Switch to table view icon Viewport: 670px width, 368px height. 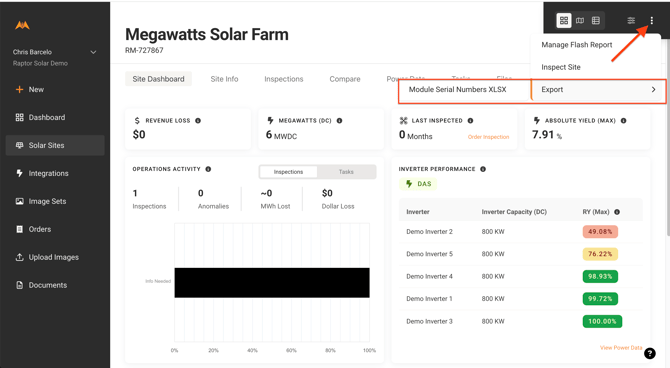[x=596, y=20]
